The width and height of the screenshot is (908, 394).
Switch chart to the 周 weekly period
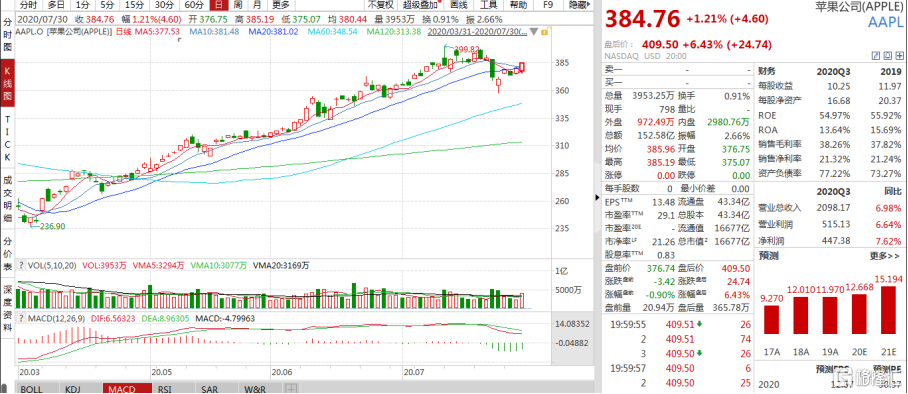click(238, 5)
